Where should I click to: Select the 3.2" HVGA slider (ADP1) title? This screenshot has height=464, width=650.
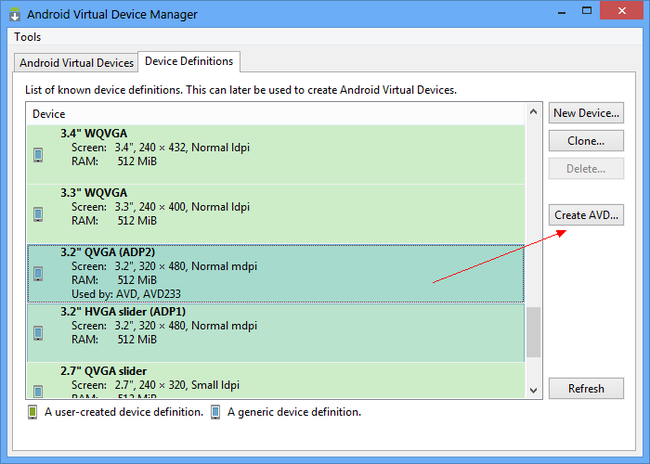pyautogui.click(x=123, y=311)
